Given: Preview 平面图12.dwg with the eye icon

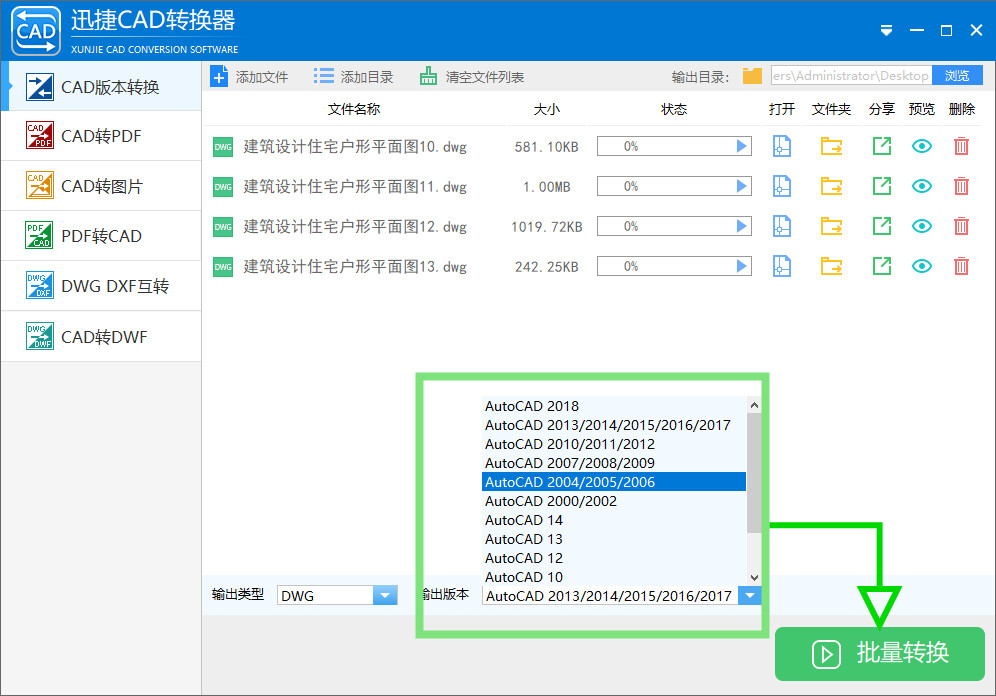Looking at the screenshot, I should 922,226.
